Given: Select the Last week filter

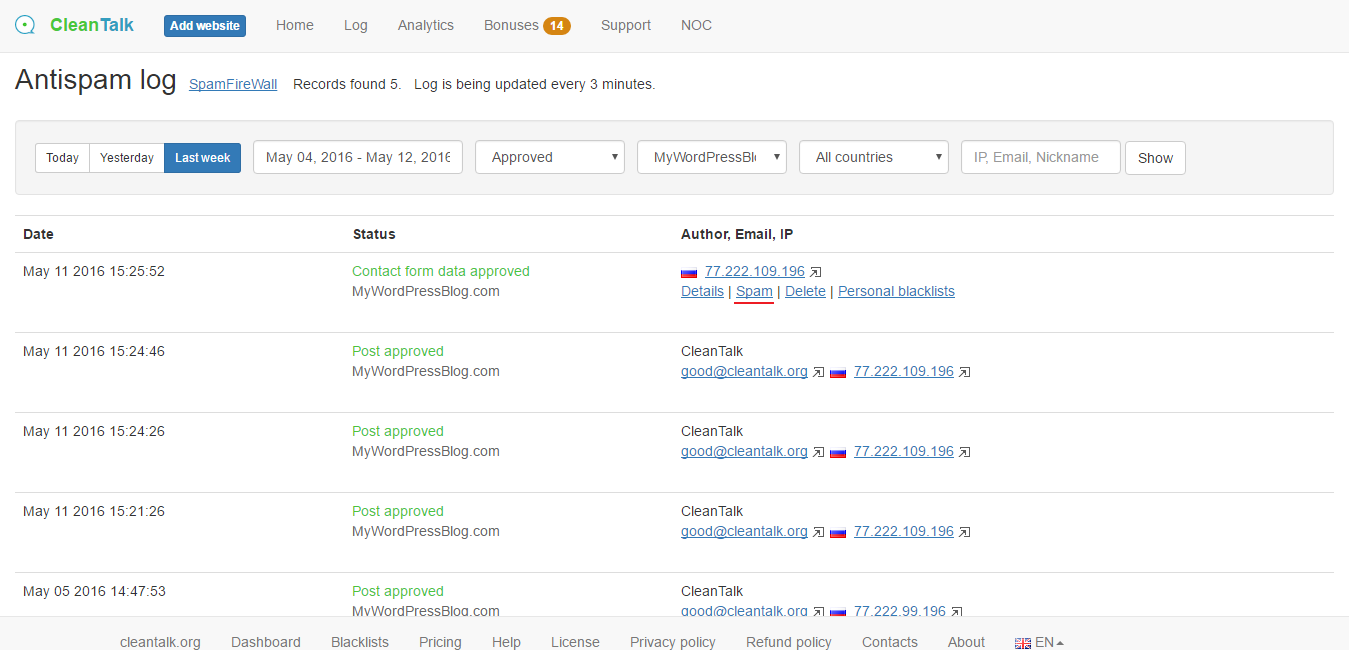Looking at the screenshot, I should pos(203,158).
